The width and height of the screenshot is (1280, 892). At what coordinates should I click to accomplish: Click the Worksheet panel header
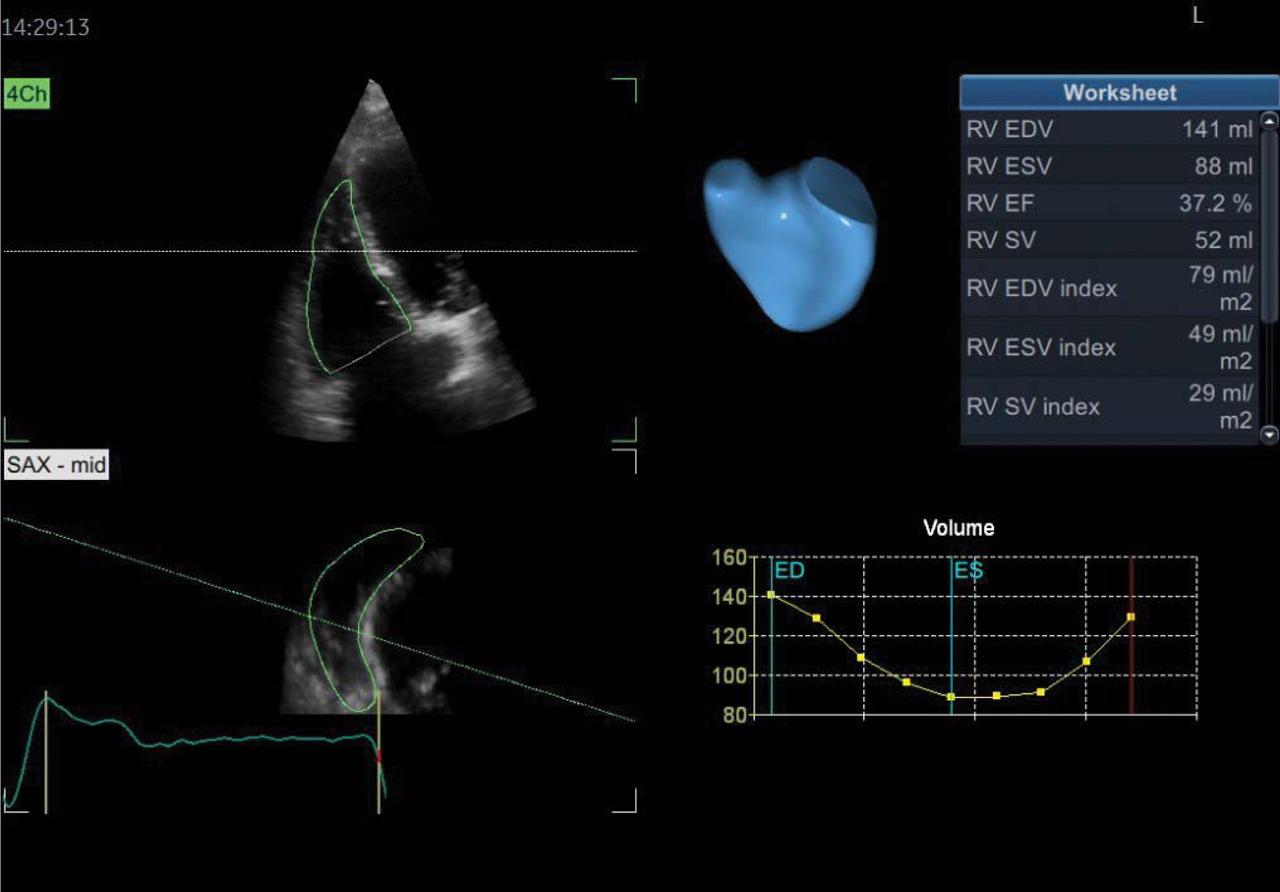tap(1119, 93)
